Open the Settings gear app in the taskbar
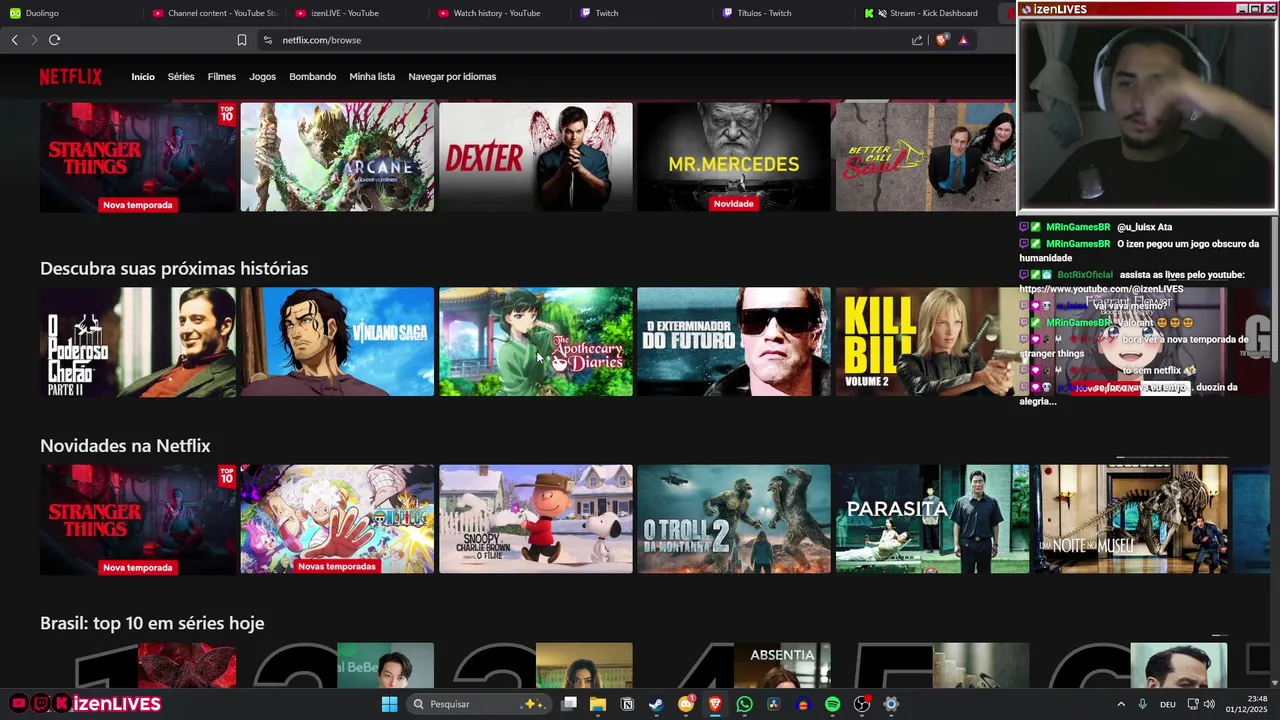 click(891, 704)
